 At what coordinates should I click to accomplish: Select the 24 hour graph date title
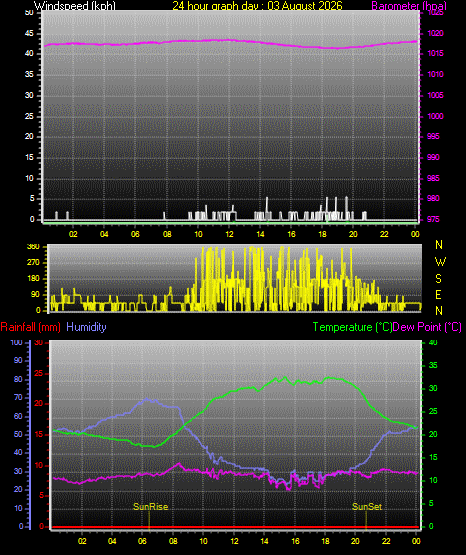257,5
